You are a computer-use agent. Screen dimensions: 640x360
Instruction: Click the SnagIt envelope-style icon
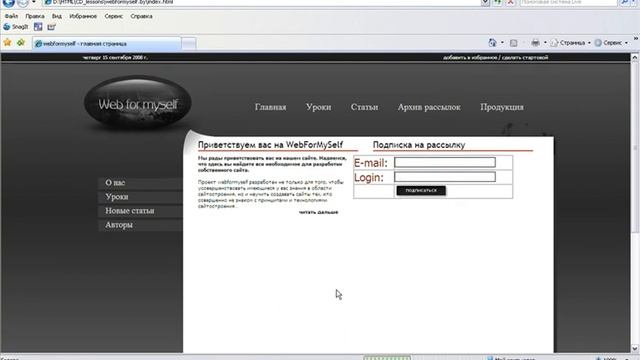point(51,27)
